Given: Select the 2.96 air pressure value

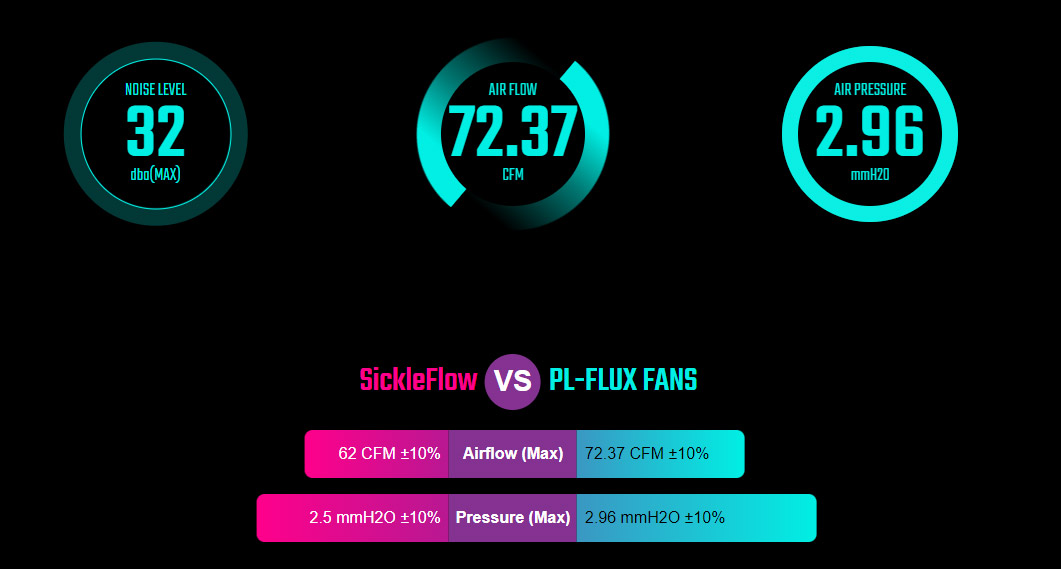Looking at the screenshot, I should tap(870, 132).
